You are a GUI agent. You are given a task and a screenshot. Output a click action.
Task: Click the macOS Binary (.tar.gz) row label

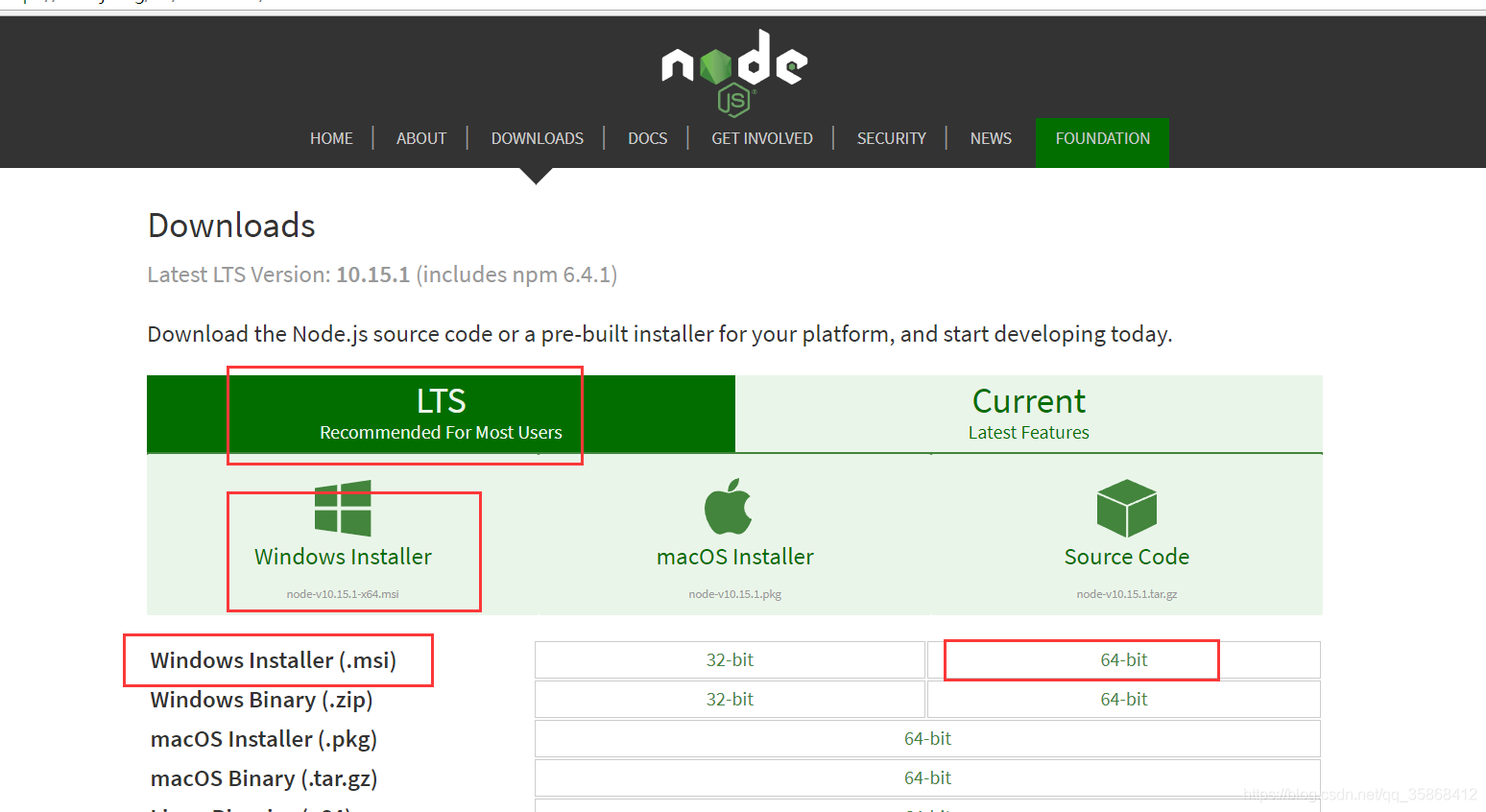tap(264, 778)
